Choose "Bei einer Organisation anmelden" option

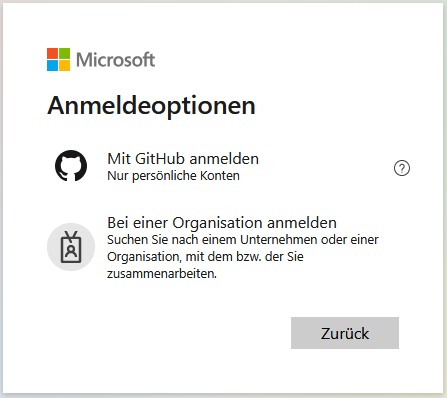(222, 223)
